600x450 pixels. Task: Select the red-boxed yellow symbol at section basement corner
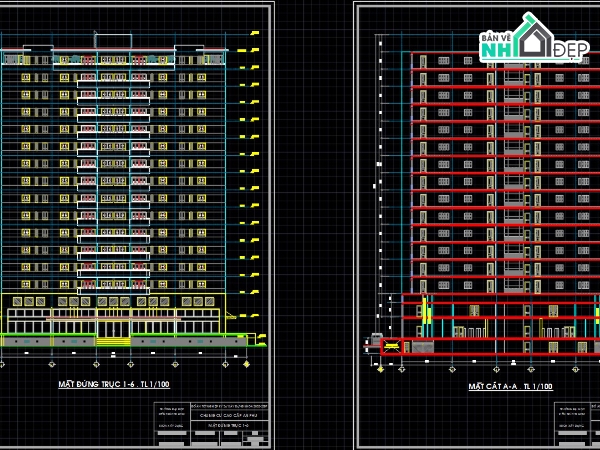tap(391, 346)
